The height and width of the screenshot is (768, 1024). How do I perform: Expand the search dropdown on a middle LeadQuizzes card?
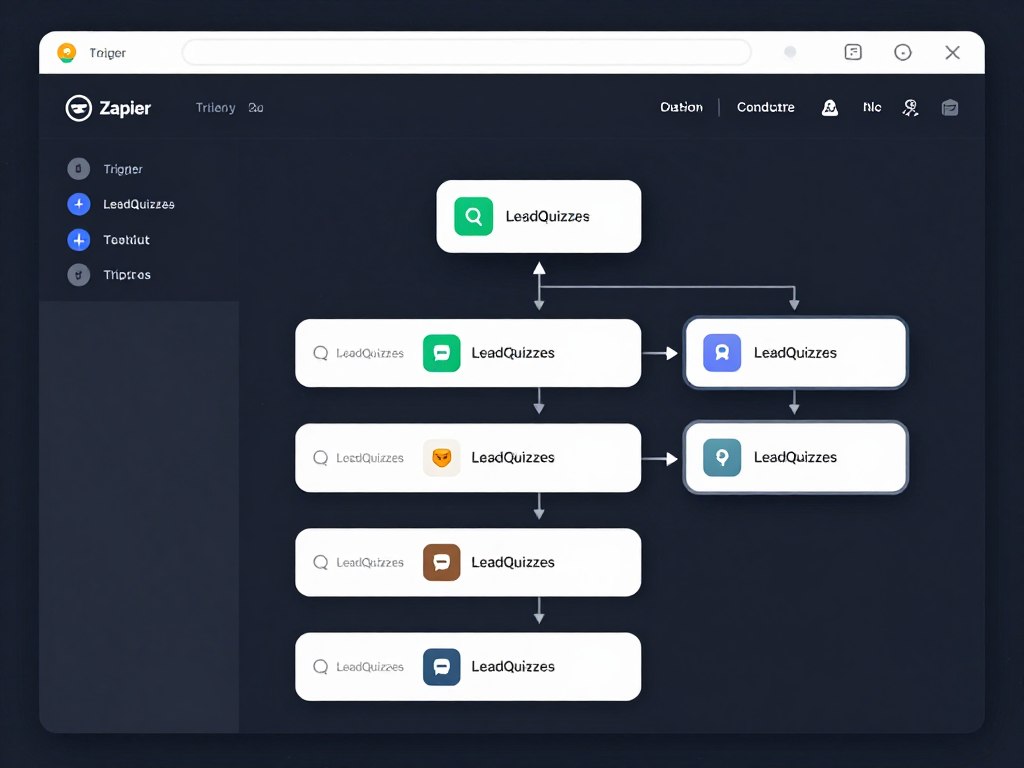(x=360, y=457)
